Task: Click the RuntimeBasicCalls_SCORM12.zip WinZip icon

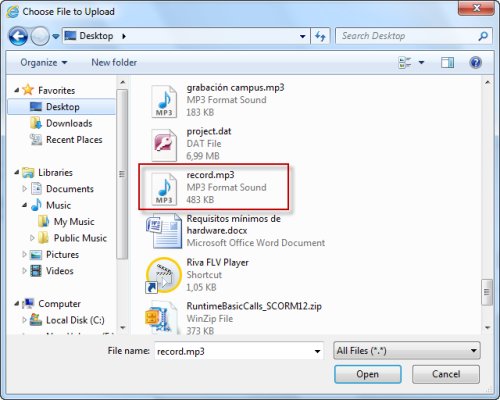Action: [162, 318]
